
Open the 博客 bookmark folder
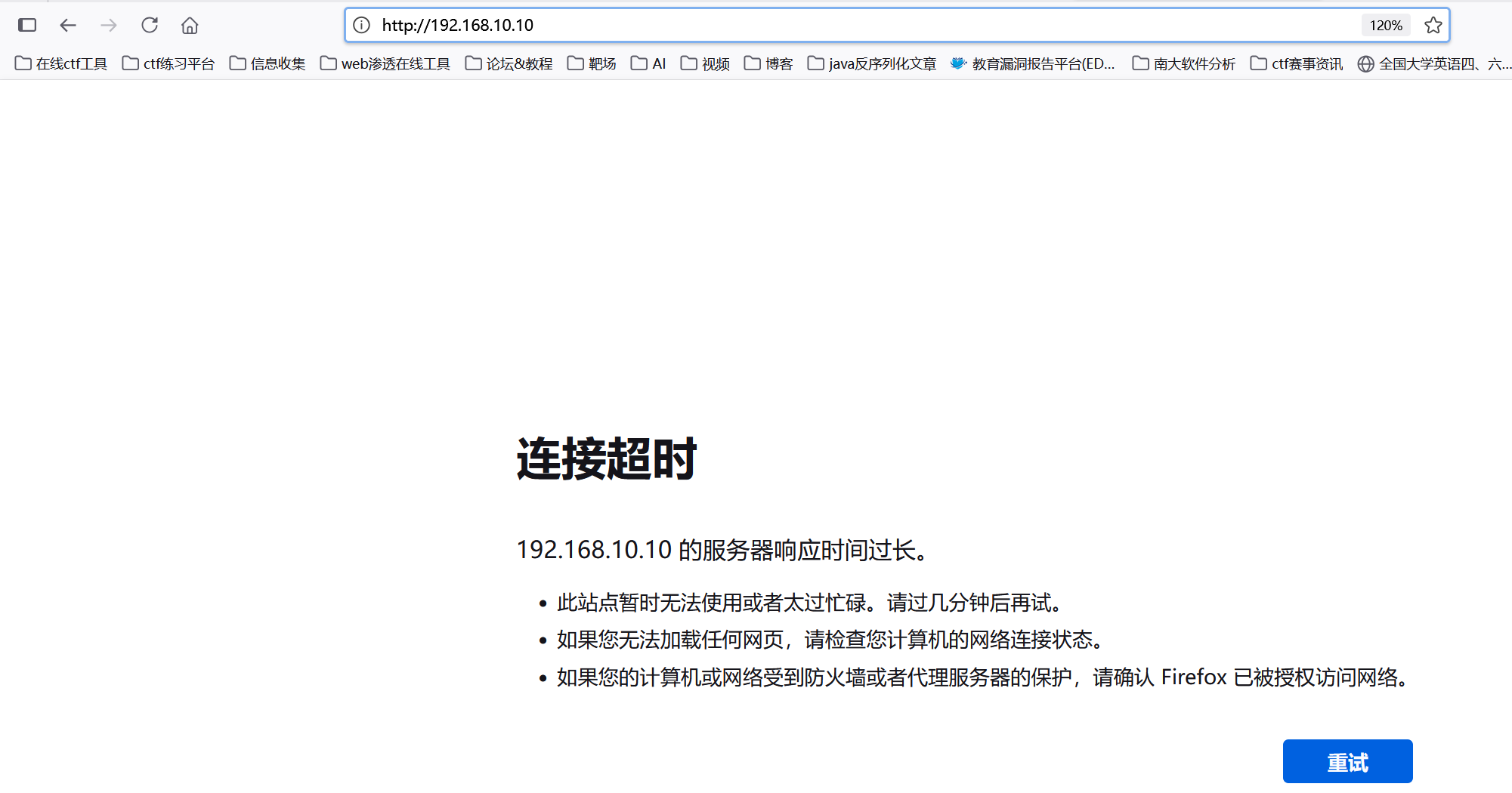pos(768,63)
